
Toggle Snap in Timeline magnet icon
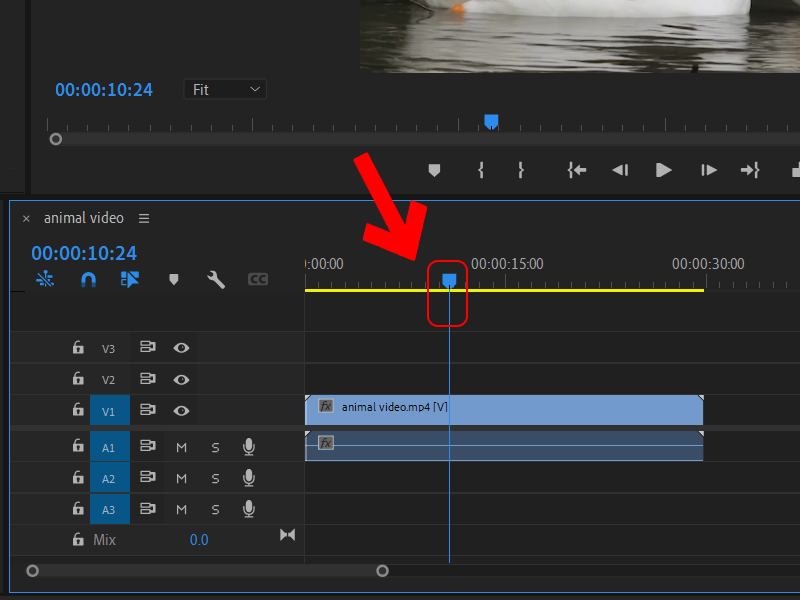point(88,279)
